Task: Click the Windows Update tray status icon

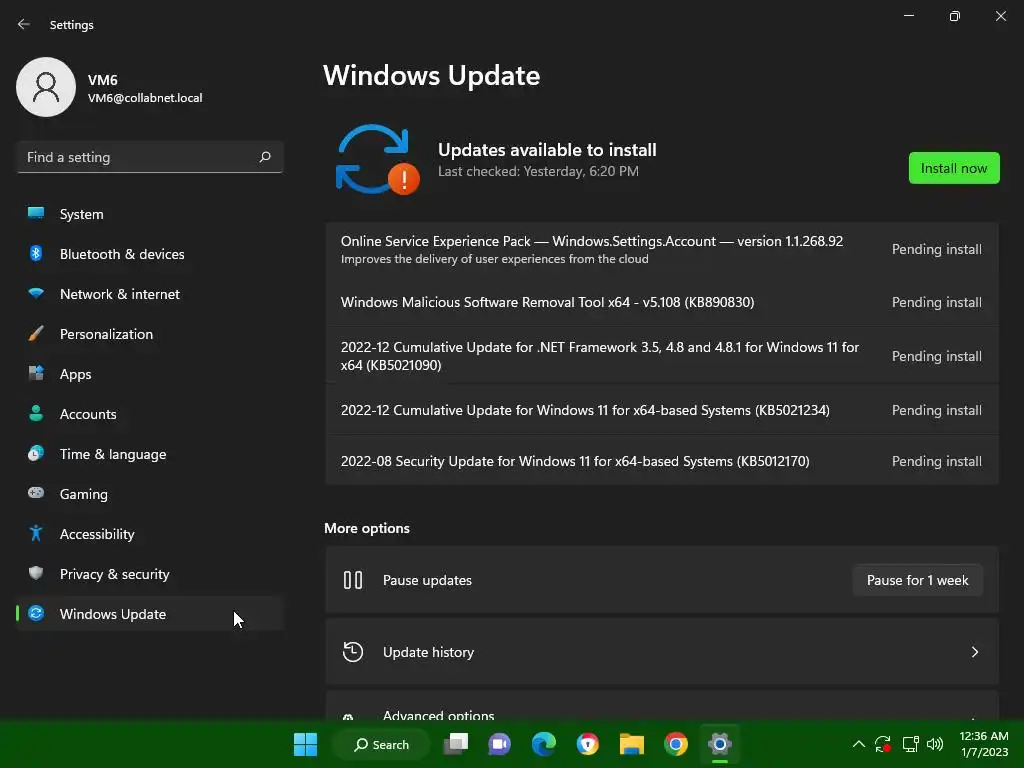Action: click(883, 744)
